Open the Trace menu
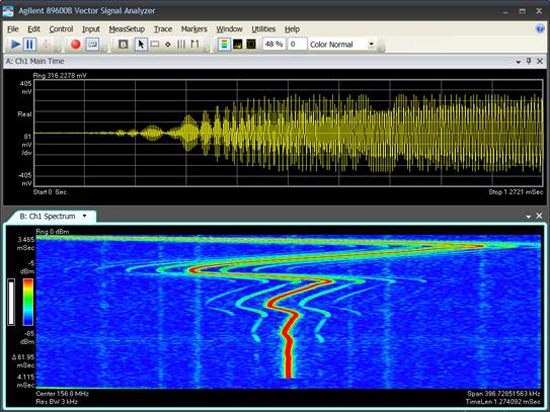The image size is (550, 412). click(163, 29)
